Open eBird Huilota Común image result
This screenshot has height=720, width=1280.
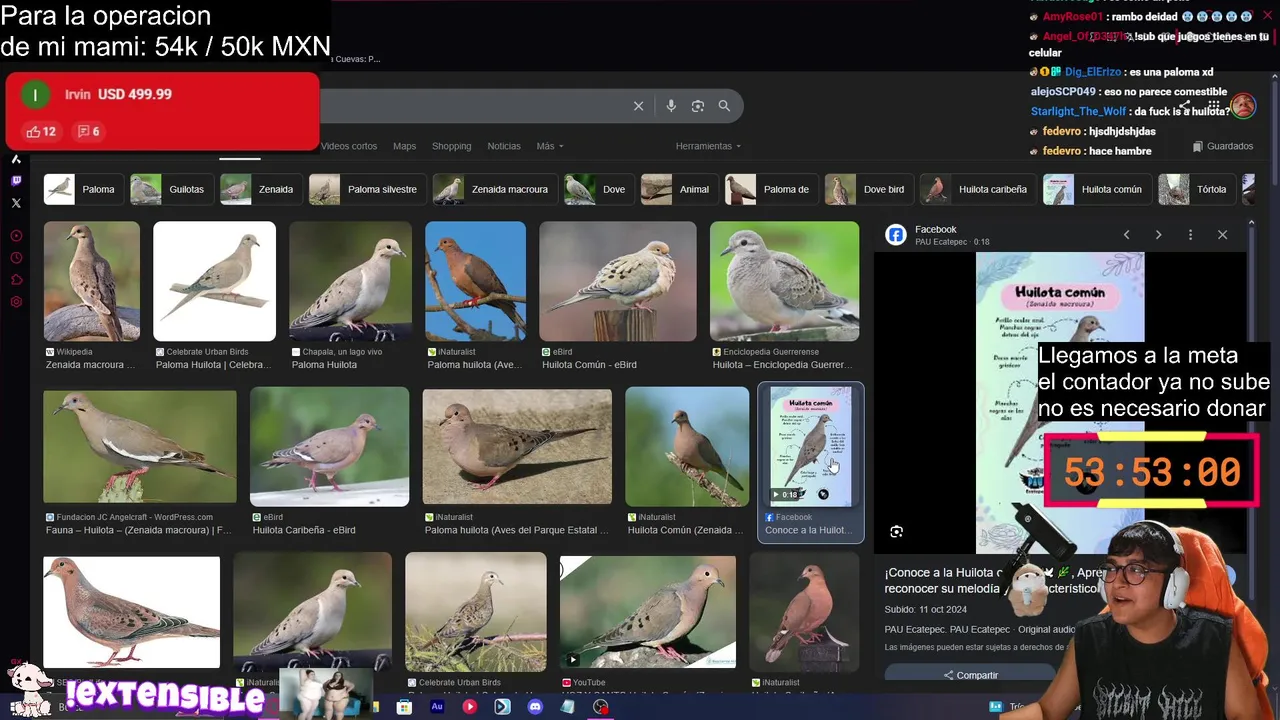(617, 282)
